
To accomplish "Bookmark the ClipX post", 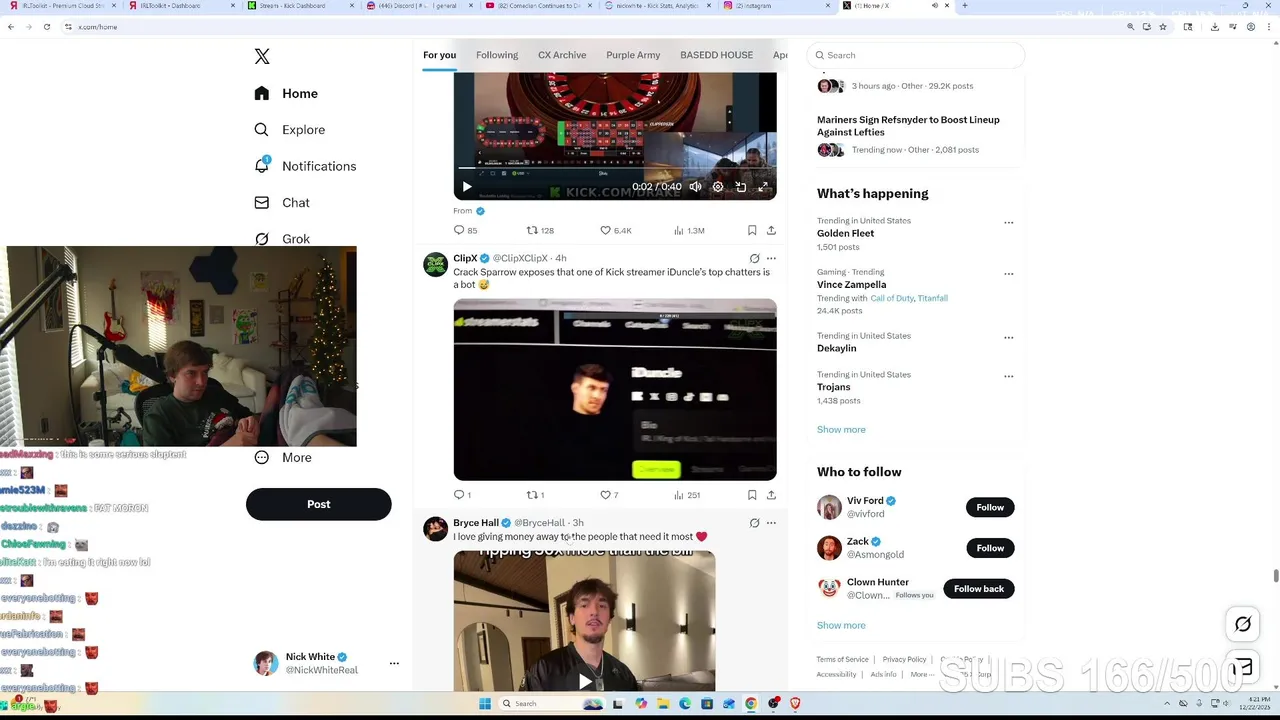I will pyautogui.click(x=752, y=495).
